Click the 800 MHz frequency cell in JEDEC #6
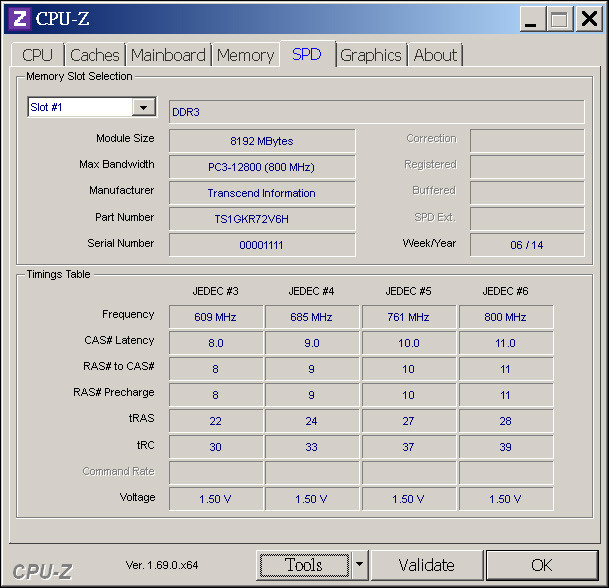This screenshot has height=588, width=609. [506, 317]
